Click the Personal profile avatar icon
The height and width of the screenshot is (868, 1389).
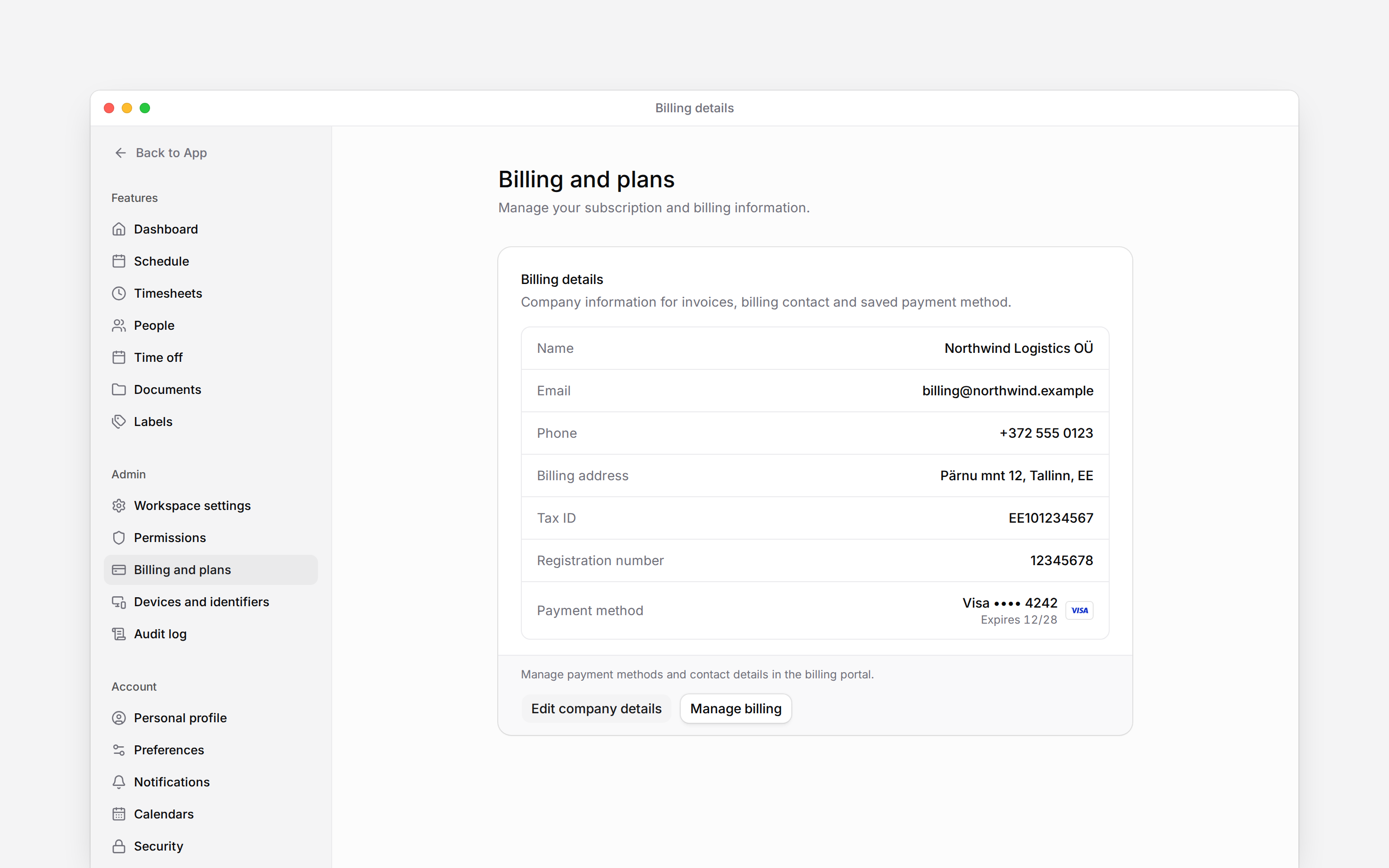coord(119,718)
